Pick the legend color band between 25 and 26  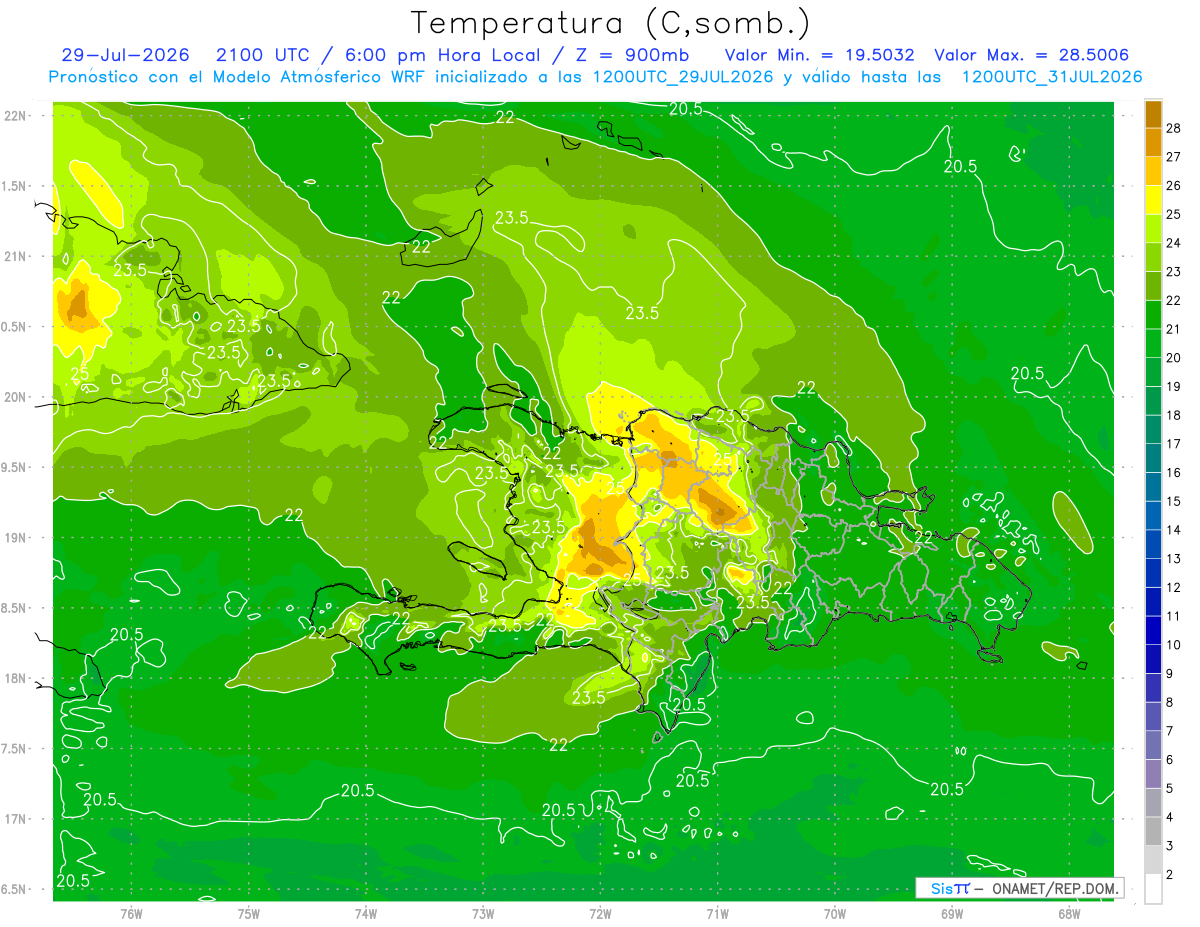point(1153,200)
